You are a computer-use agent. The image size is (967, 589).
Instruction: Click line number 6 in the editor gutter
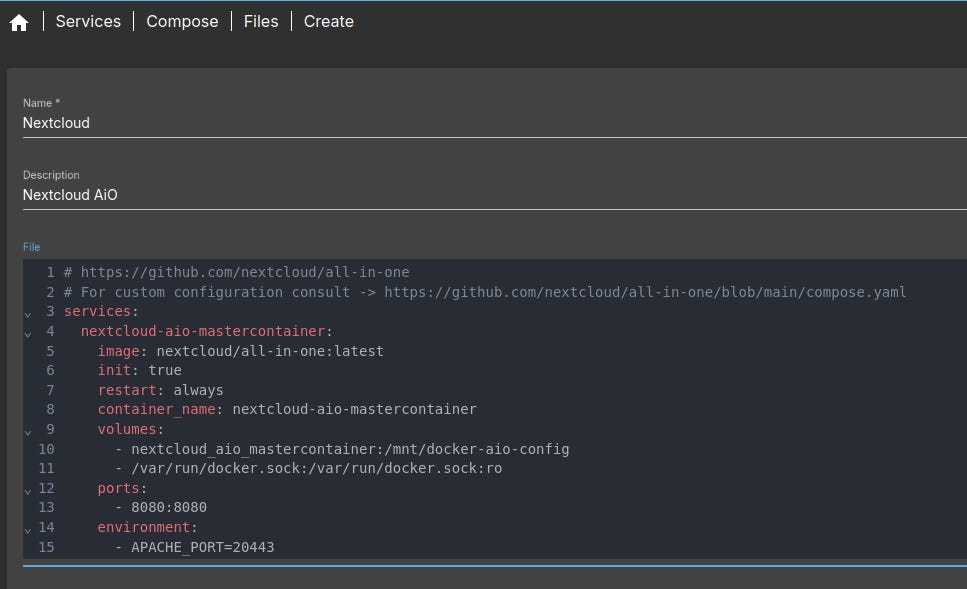[x=50, y=370]
